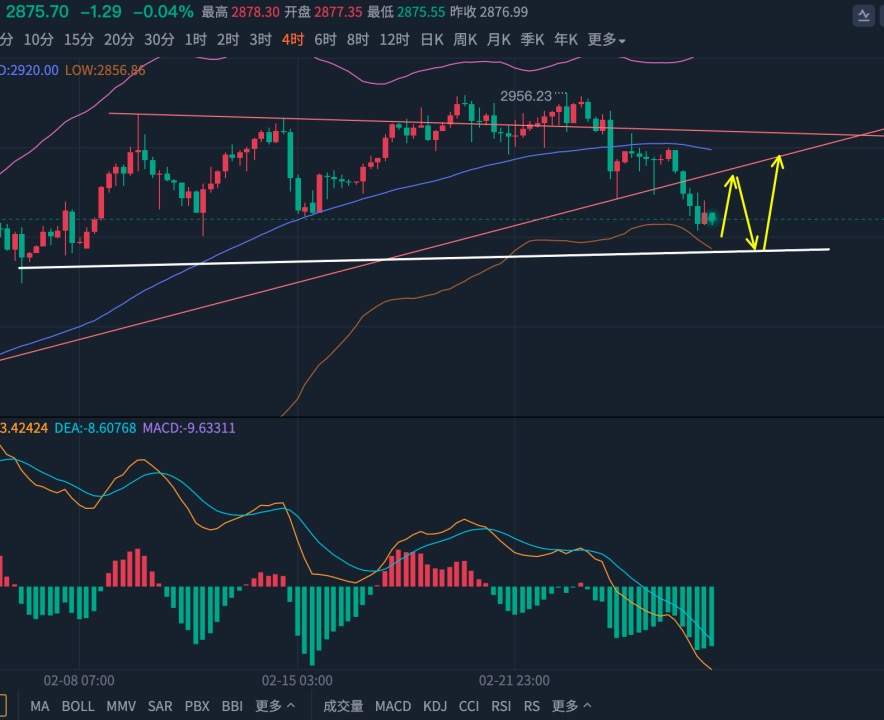Screen dimensions: 884x720
Task: Expand the 更多 timeframe dropdown
Action: (x=606, y=39)
